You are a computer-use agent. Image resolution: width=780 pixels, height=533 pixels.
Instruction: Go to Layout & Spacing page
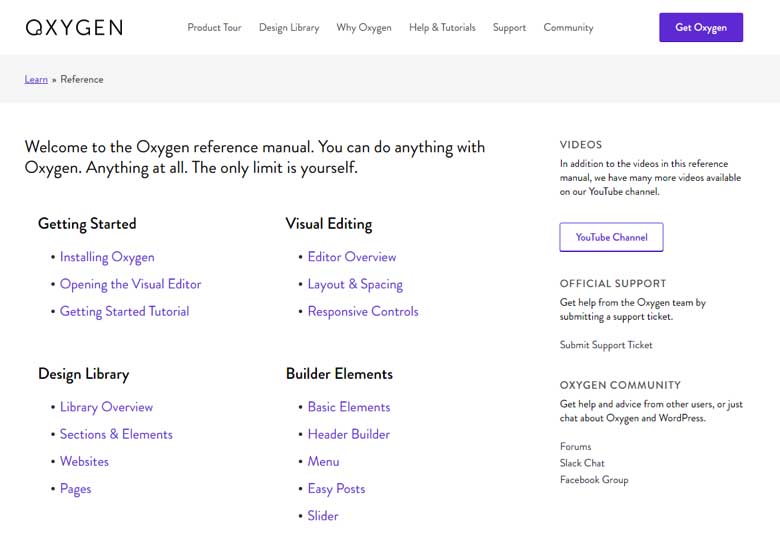[355, 285]
